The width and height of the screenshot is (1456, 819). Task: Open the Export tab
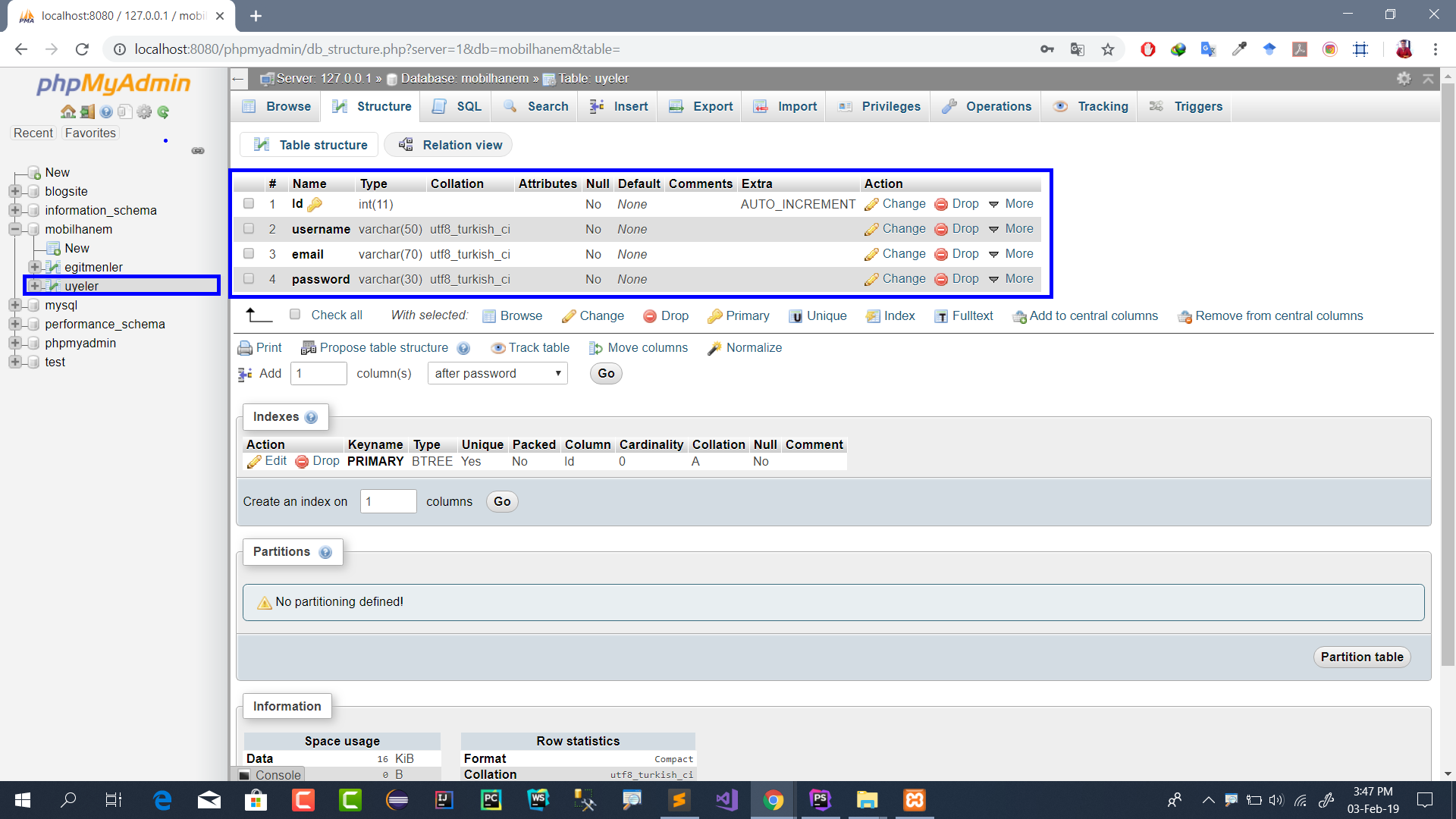701,107
